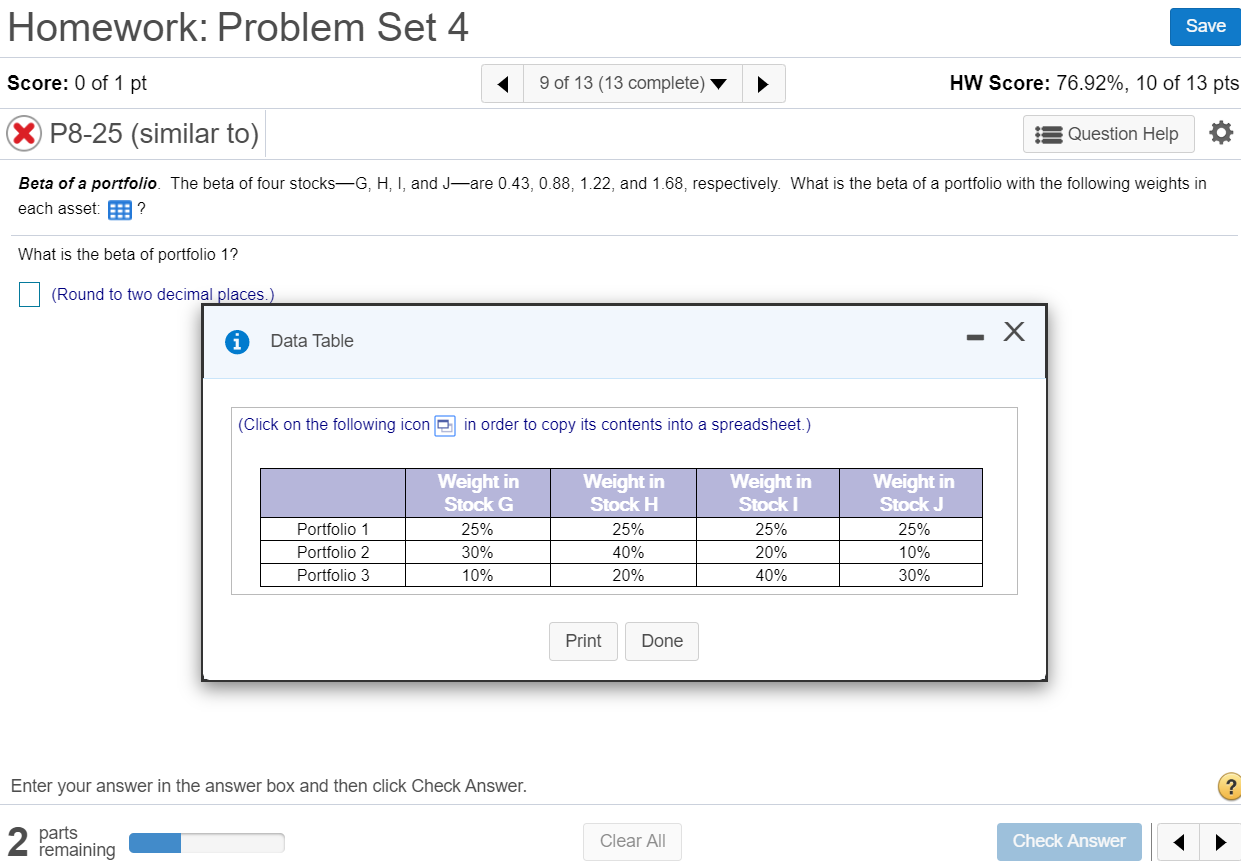Click Check Answer button
The height and width of the screenshot is (868, 1241).
coord(1069,841)
